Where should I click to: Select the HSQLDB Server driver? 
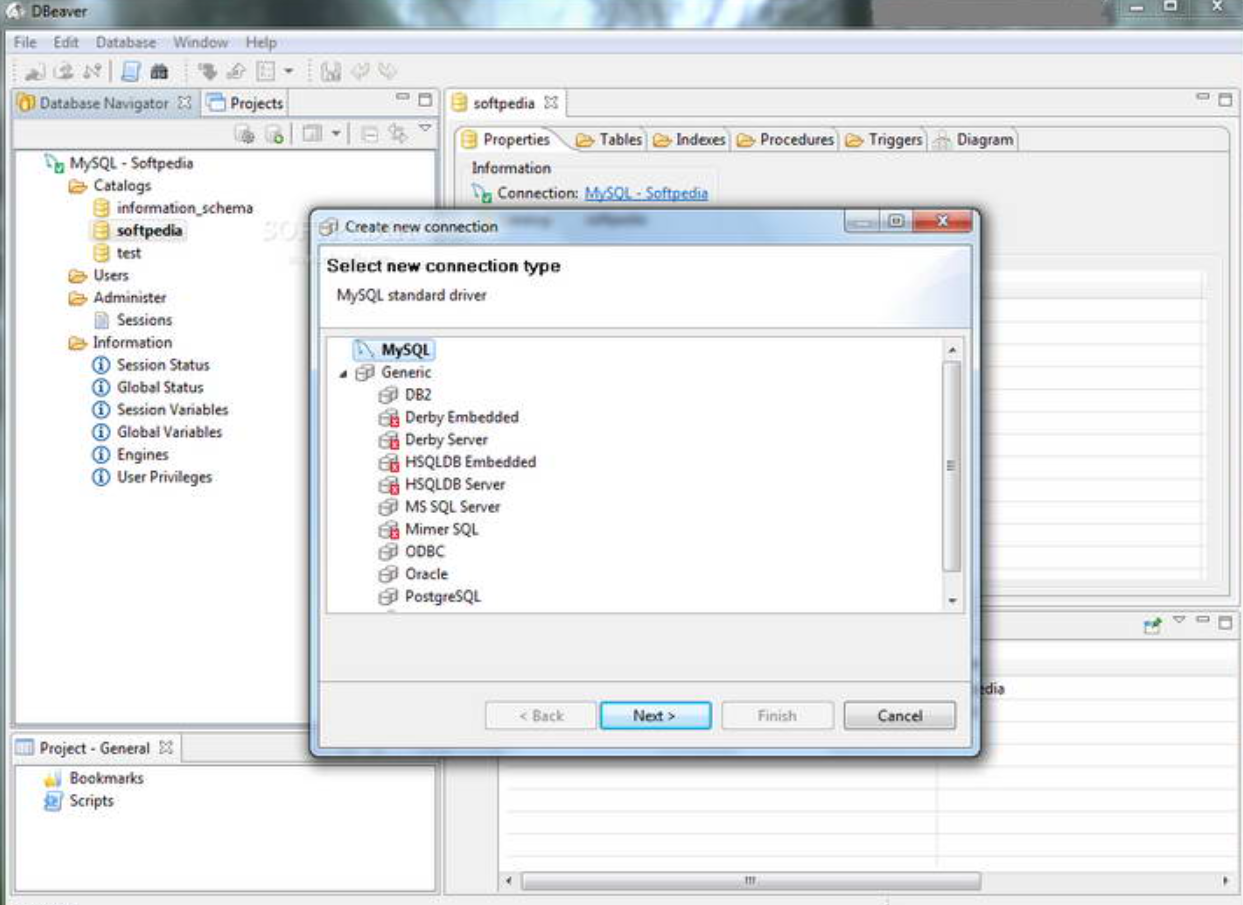(455, 484)
